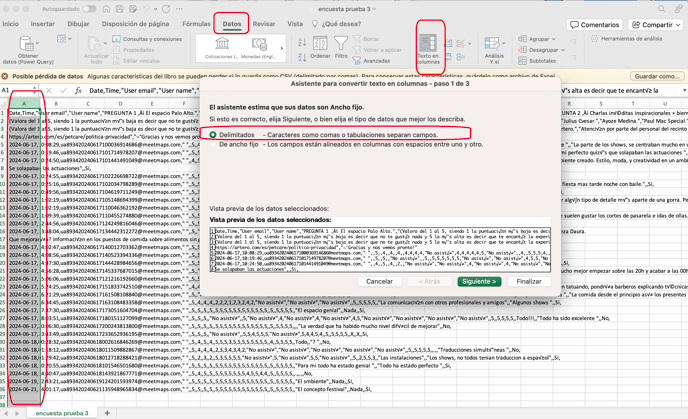Open the Inicio ribbon tab
This screenshot has width=688, height=419.
11,24
